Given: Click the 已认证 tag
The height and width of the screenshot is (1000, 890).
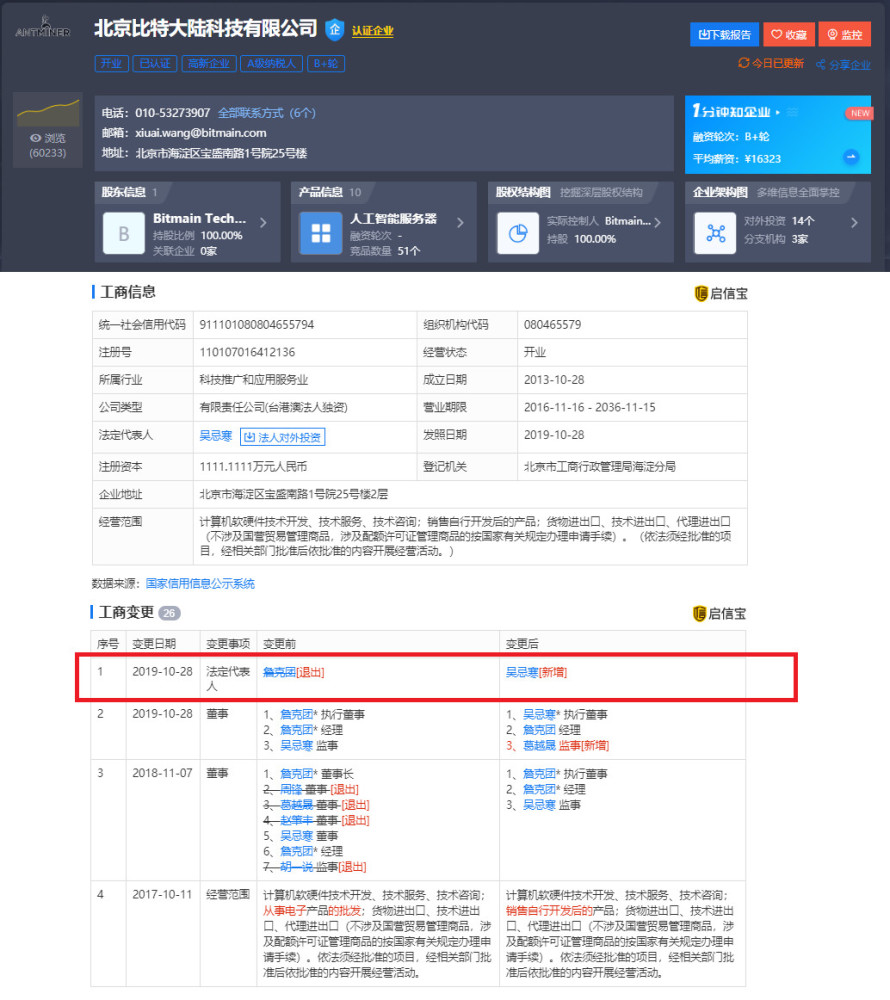Looking at the screenshot, I should [x=155, y=63].
